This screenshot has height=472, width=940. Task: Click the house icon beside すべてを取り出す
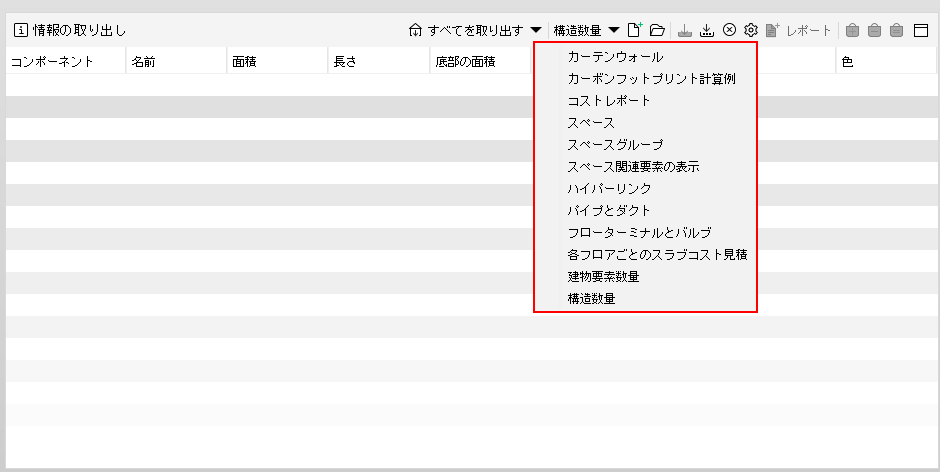[415, 30]
